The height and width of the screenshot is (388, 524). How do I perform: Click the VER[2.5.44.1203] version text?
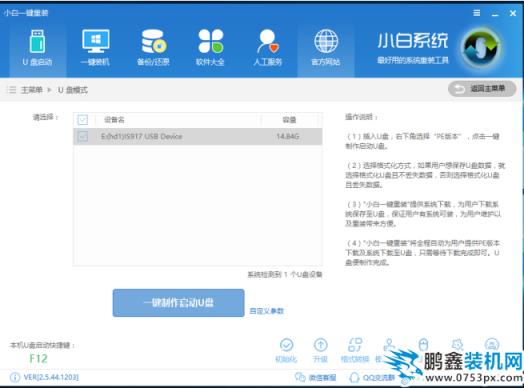[51, 377]
